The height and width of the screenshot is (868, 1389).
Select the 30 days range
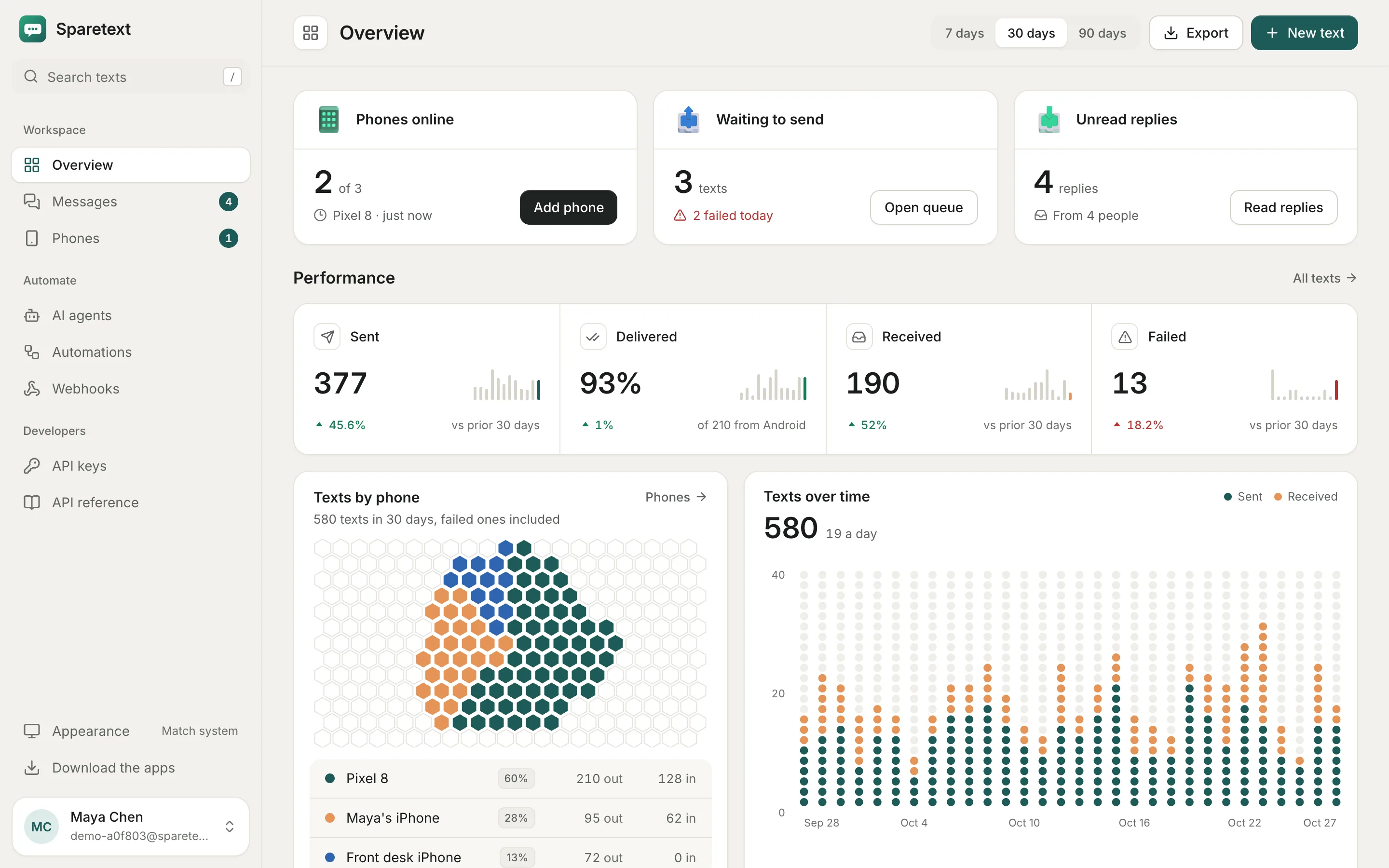click(x=1031, y=33)
